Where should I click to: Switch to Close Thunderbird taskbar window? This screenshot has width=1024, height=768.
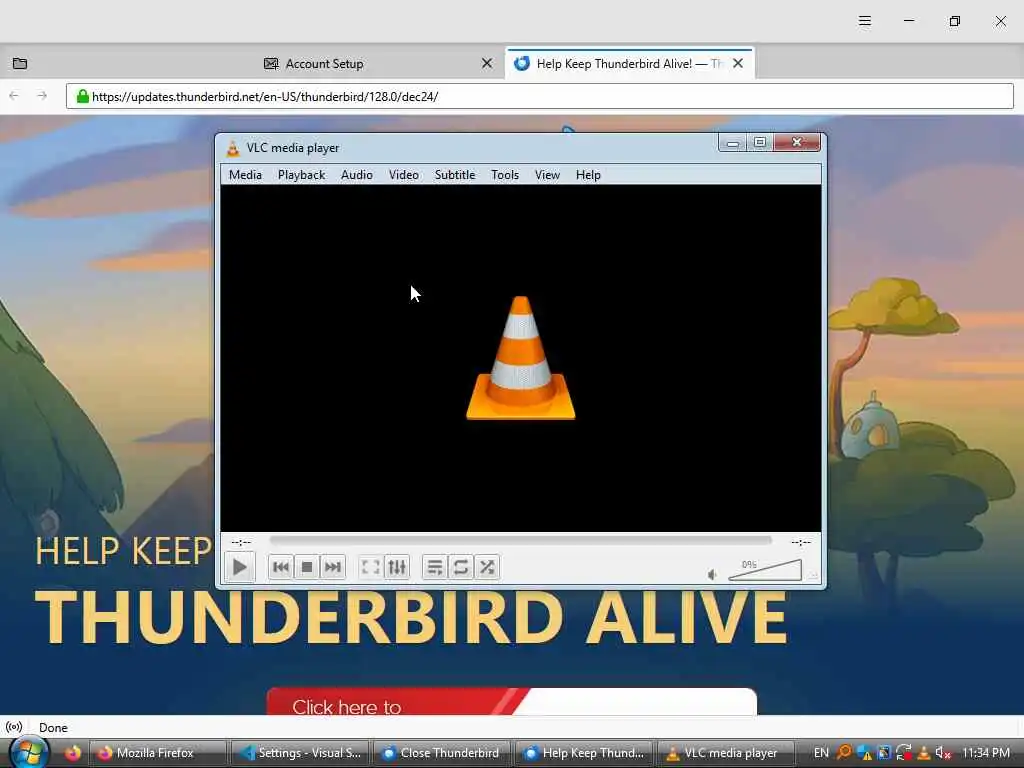(443, 753)
